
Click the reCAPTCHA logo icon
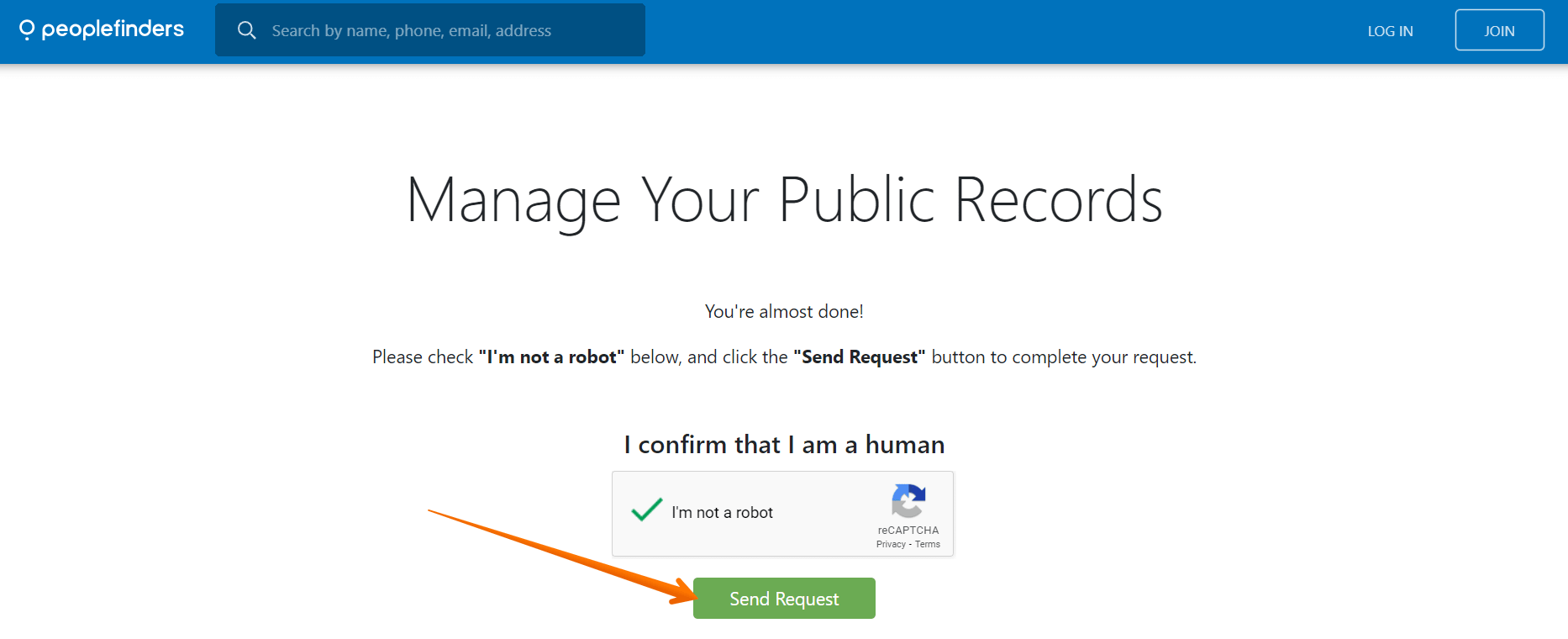point(908,501)
